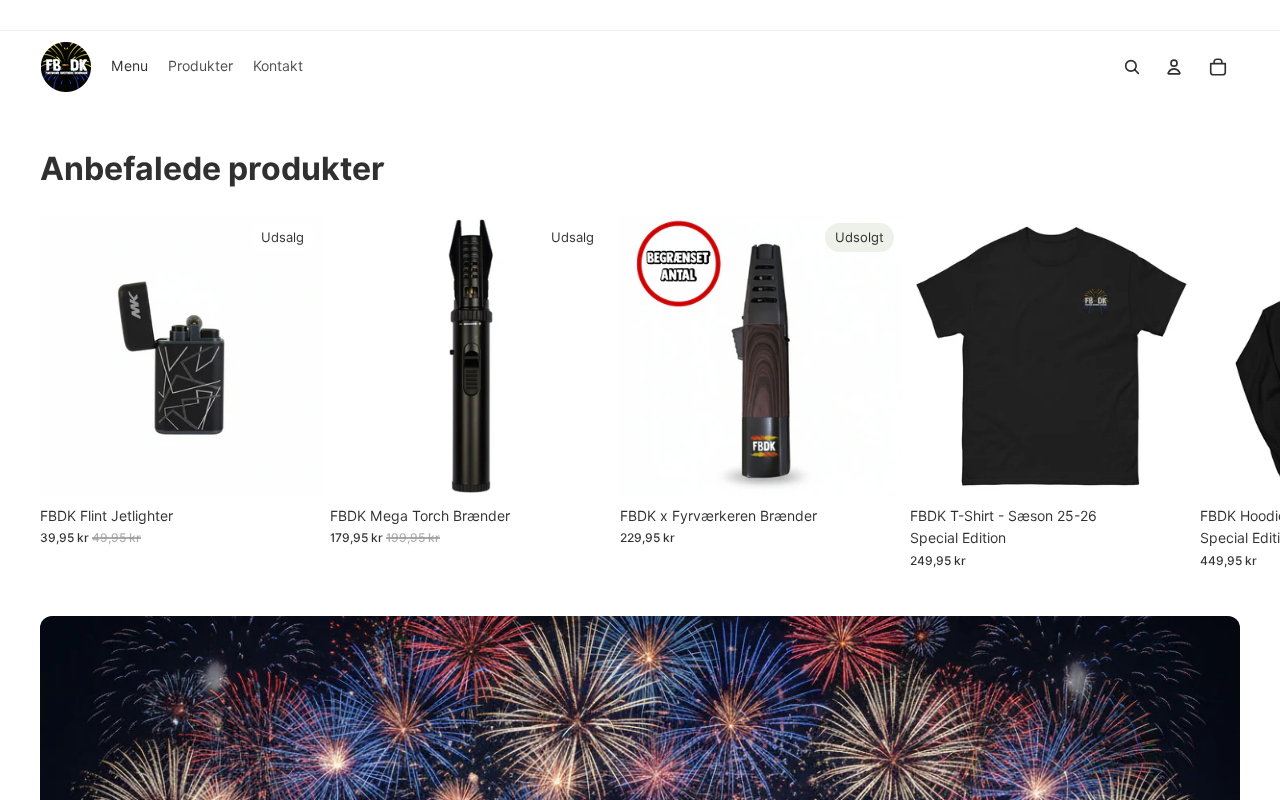Screen dimensions: 1280x800
Task: Open FBDK Mega Torch Brænder title
Action: coord(420,516)
